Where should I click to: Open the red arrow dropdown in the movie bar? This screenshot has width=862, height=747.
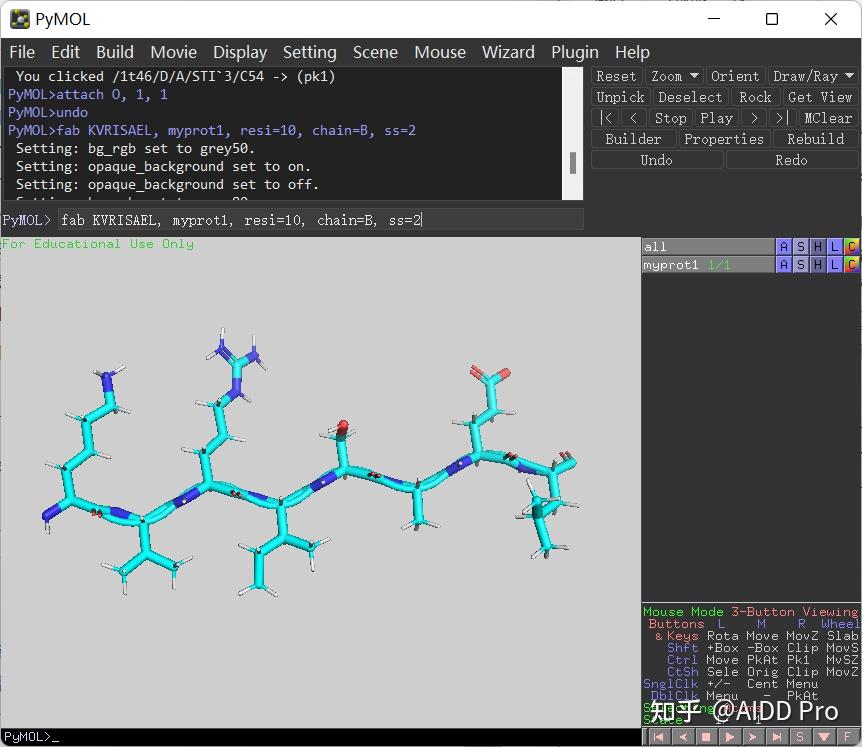[x=824, y=736]
